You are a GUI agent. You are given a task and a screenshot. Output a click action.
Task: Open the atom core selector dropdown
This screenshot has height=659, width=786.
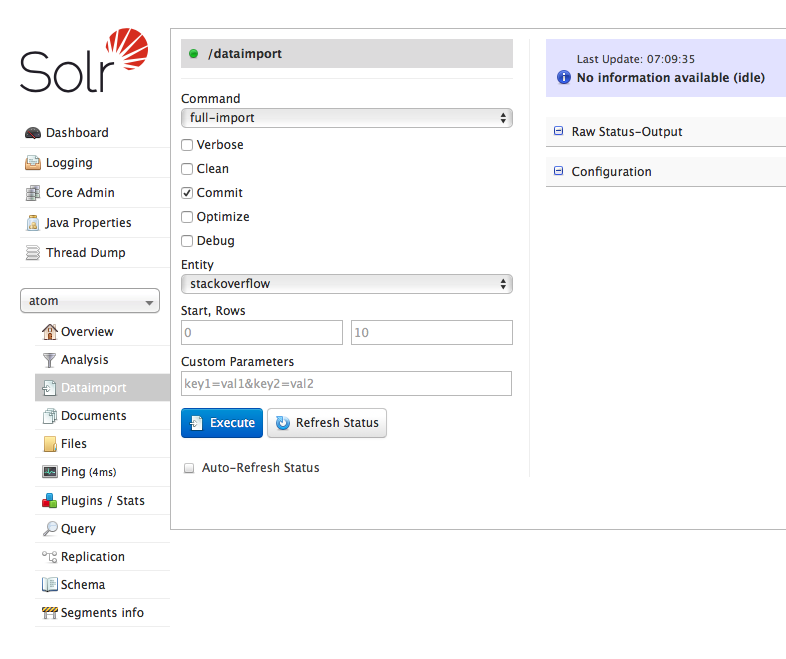tap(90, 301)
